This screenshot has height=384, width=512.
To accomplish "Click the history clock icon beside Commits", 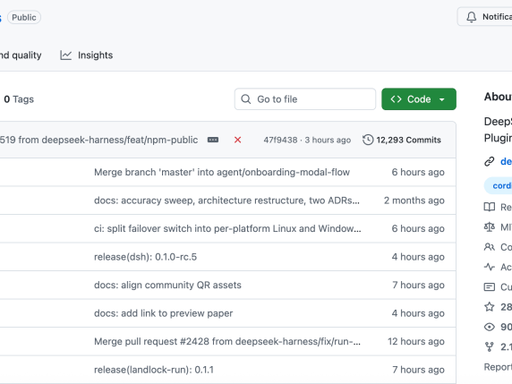I will click(x=368, y=140).
